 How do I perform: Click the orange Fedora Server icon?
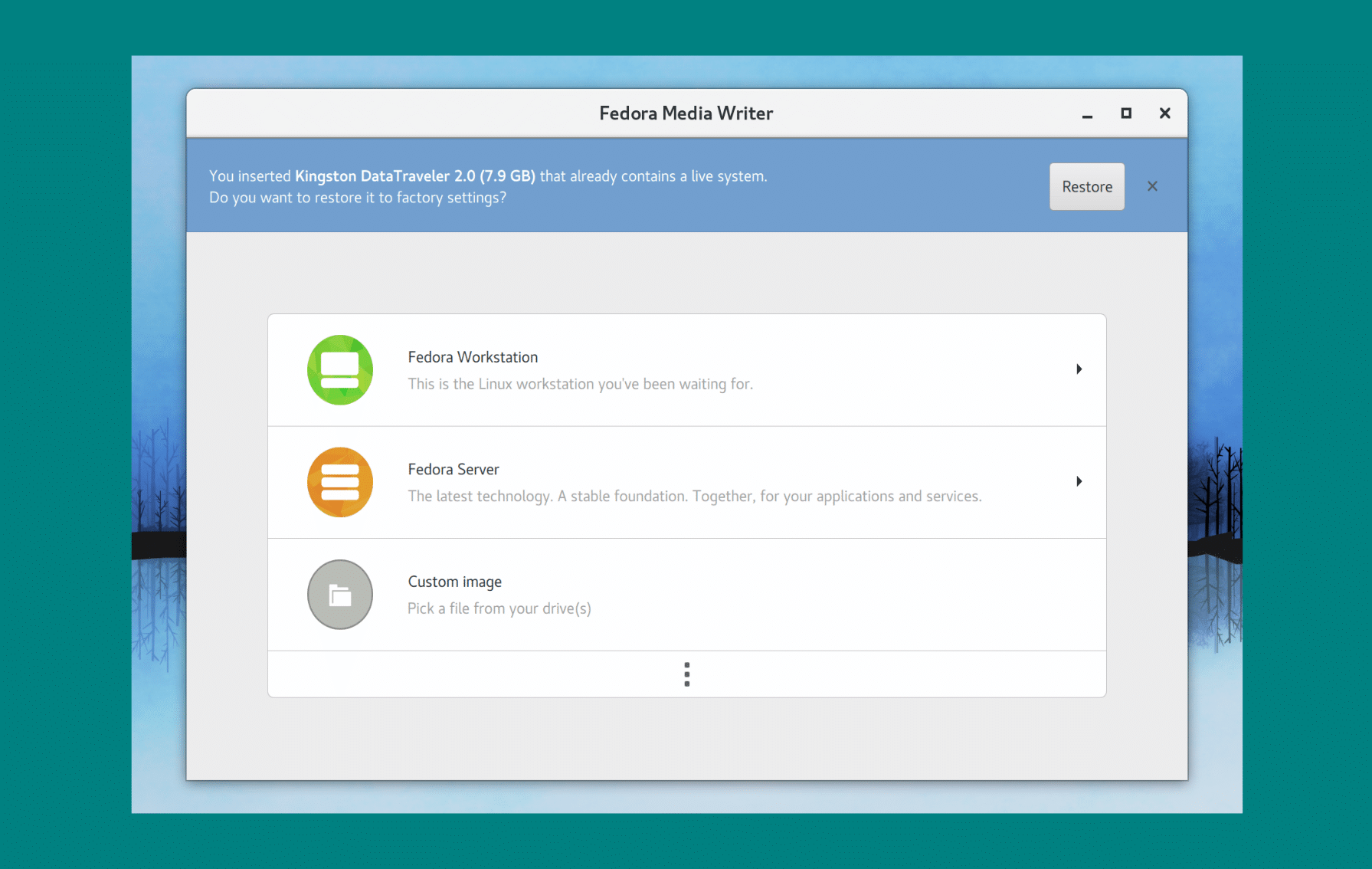click(340, 482)
